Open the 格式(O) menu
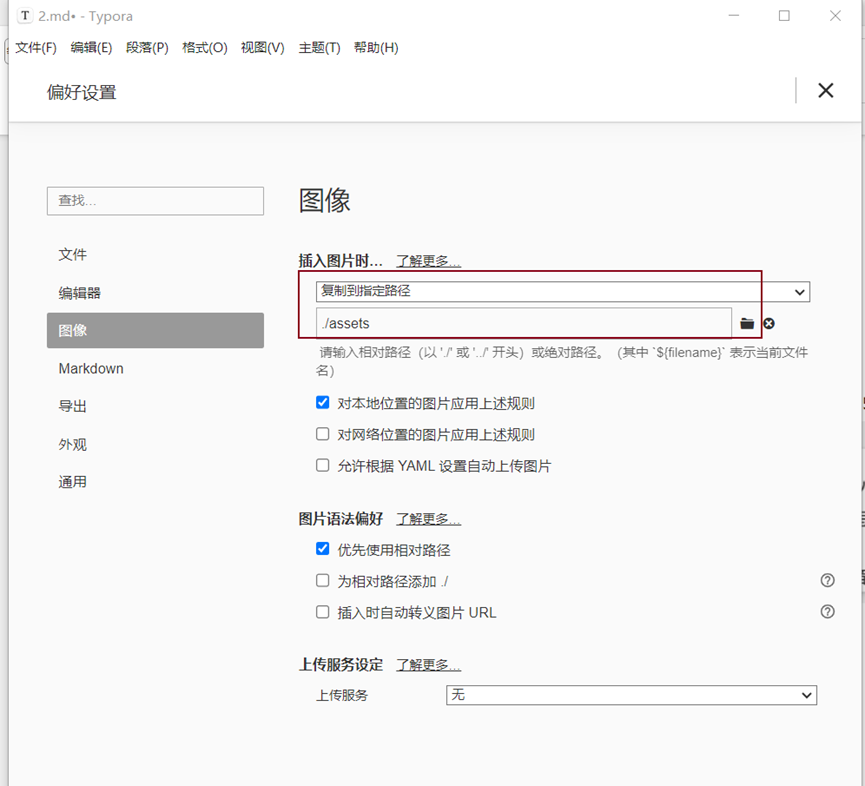The width and height of the screenshot is (865, 786). pyautogui.click(x=205, y=48)
